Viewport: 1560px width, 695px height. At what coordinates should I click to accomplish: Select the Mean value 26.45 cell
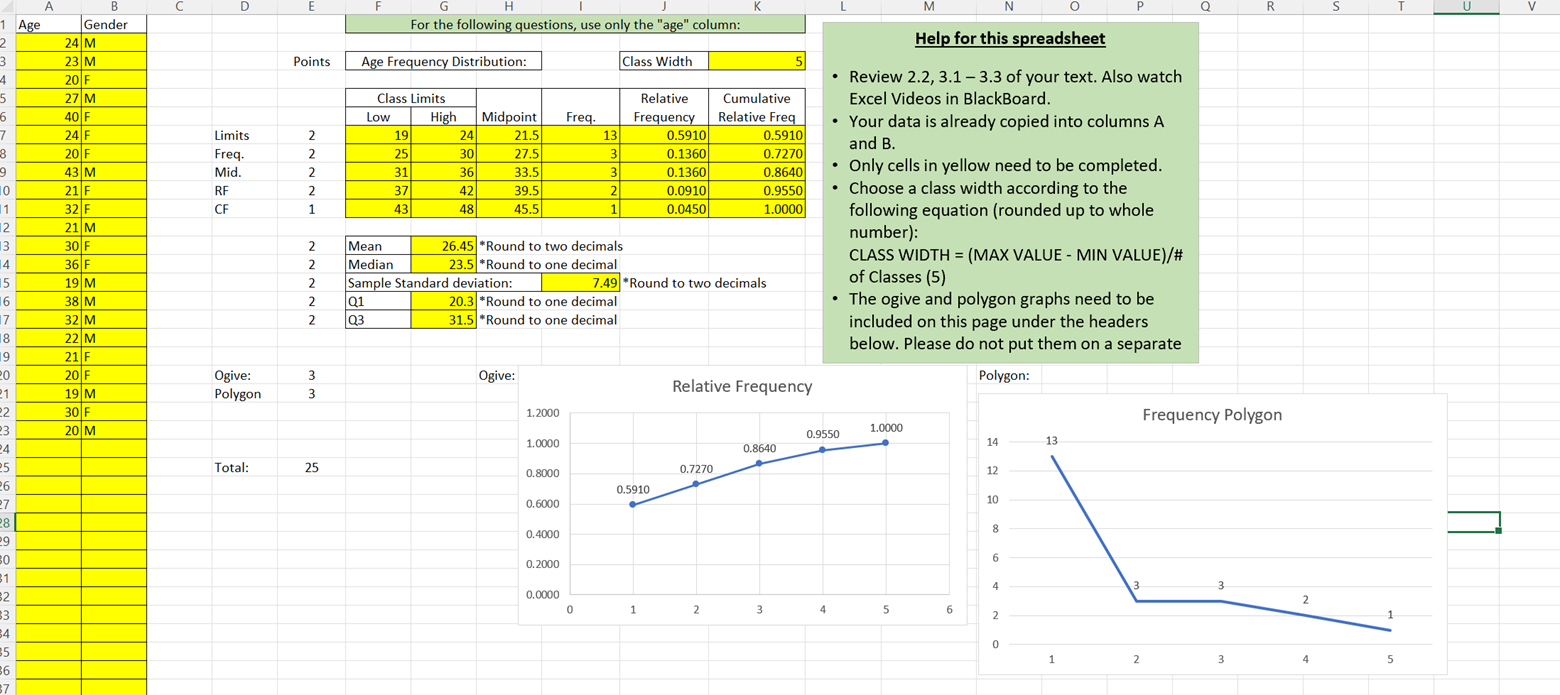[x=443, y=245]
